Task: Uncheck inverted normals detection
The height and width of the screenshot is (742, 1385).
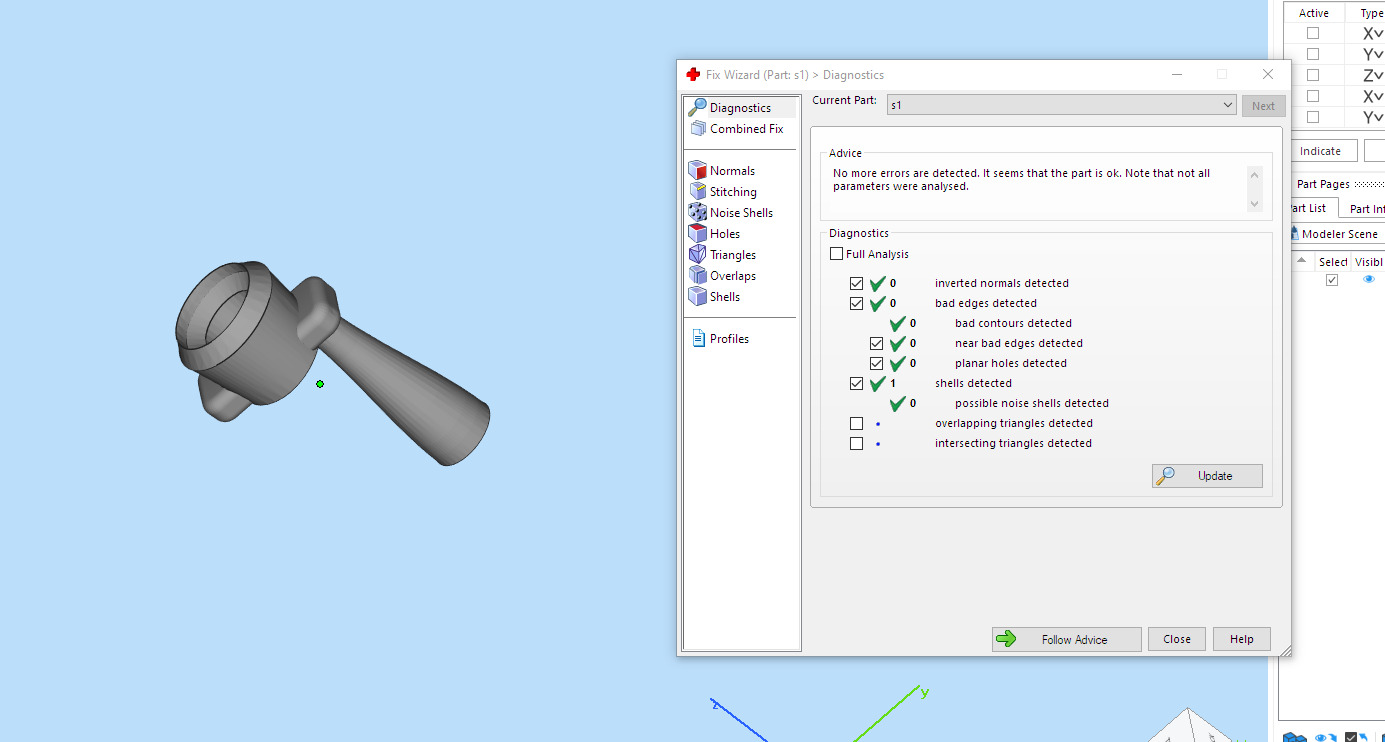Action: pos(856,283)
